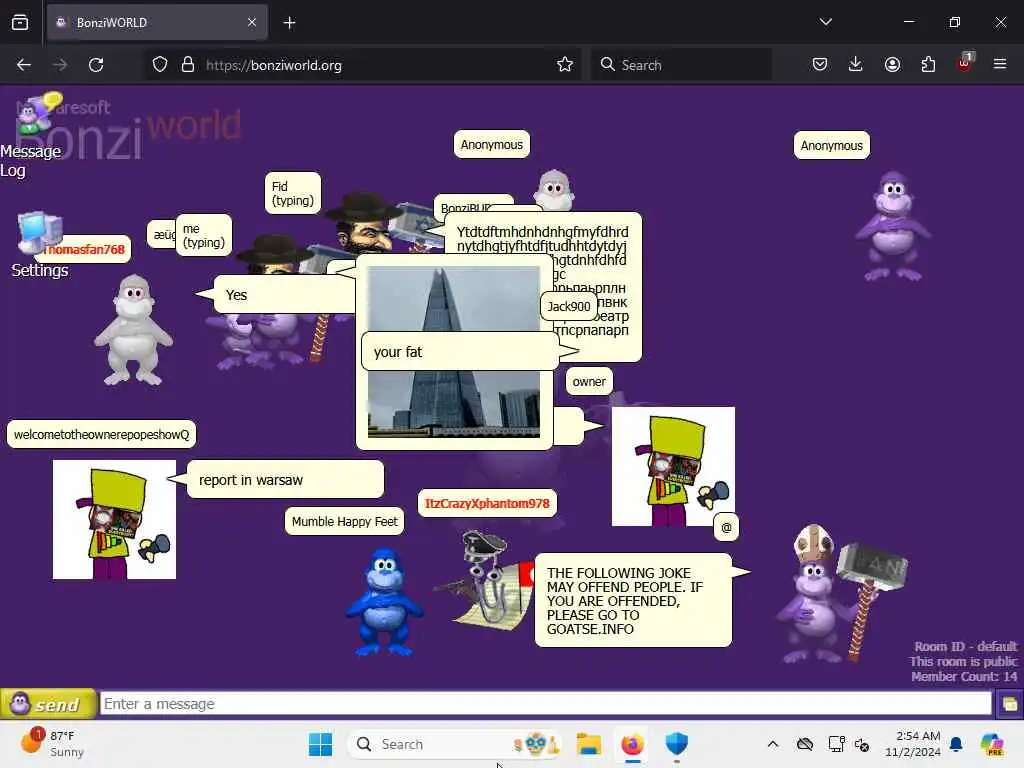Open a new browser tab
1024x768 pixels.
[x=289, y=23]
